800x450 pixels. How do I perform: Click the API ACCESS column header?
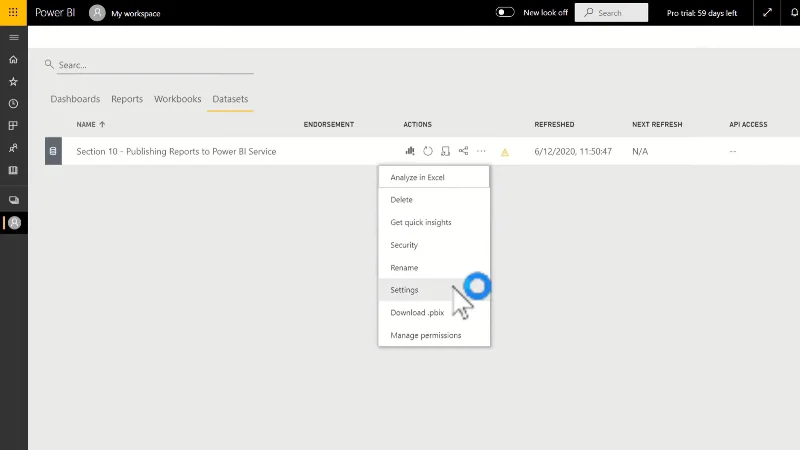point(748,124)
